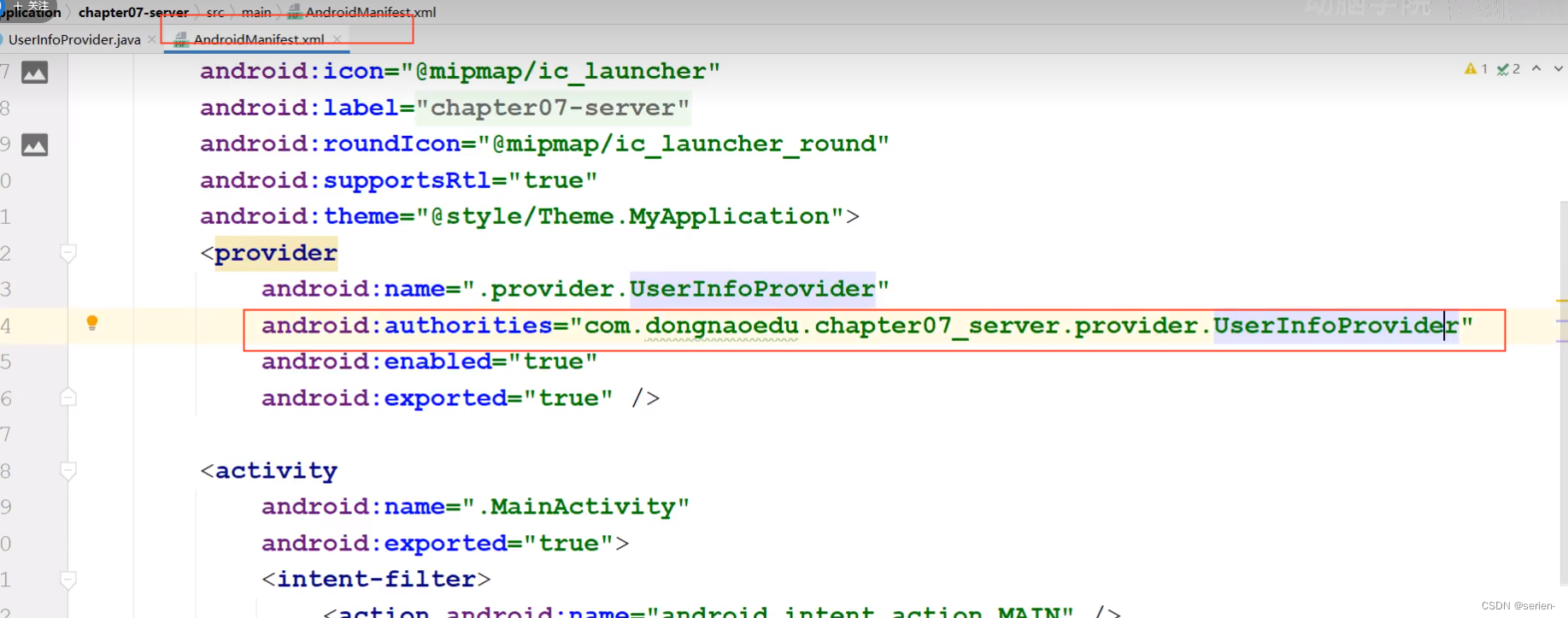Click ".MainActivity" name value
Screen dimensions: 1568x618
[x=575, y=507]
